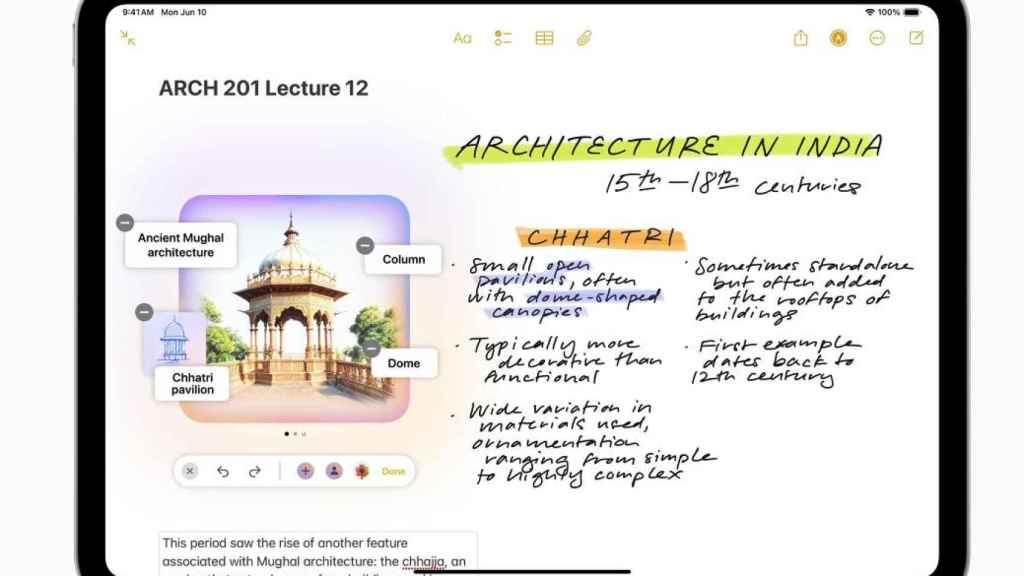Add a table to the note
Viewport: 1024px width, 576px height.
click(544, 38)
